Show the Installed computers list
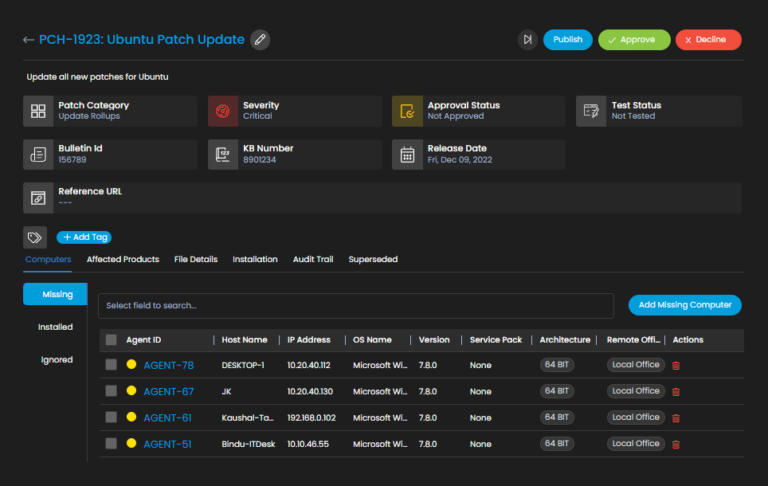The width and height of the screenshot is (768, 486). pos(55,327)
